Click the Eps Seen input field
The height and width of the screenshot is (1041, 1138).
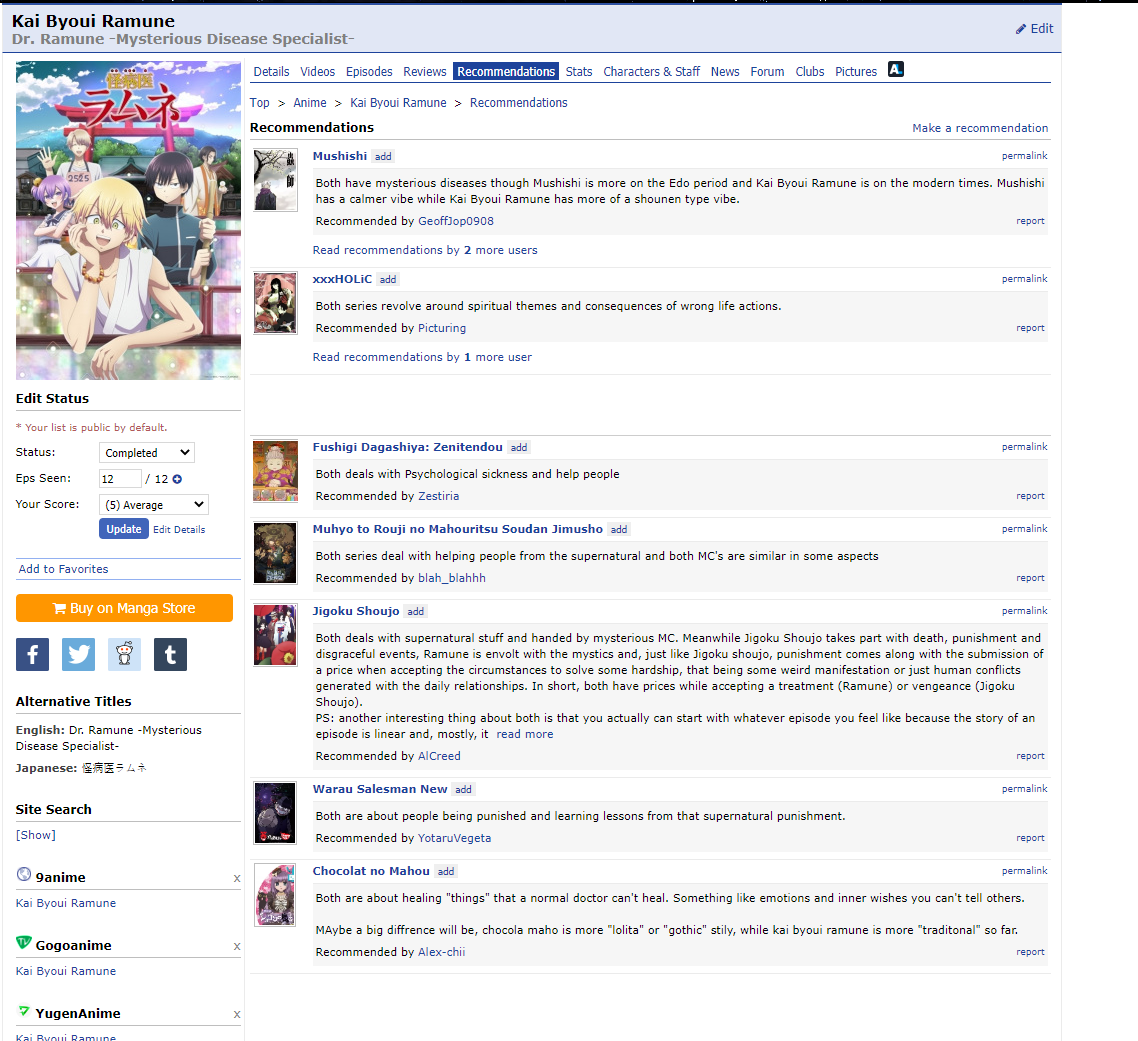click(x=120, y=479)
